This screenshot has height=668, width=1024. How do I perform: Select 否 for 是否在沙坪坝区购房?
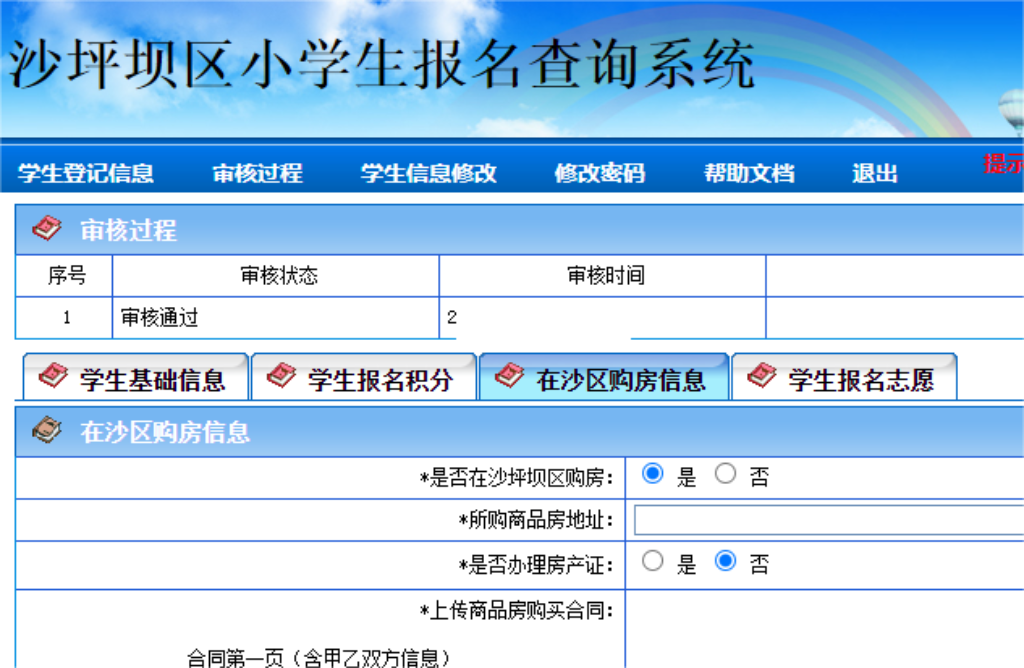tap(726, 473)
